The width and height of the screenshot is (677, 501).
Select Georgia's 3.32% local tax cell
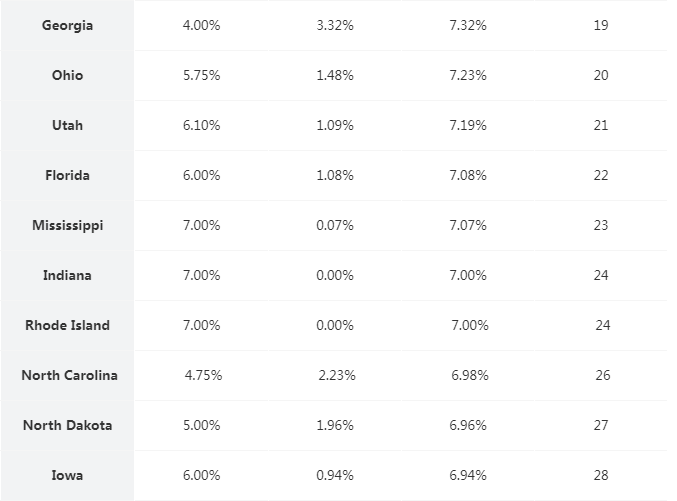335,26
